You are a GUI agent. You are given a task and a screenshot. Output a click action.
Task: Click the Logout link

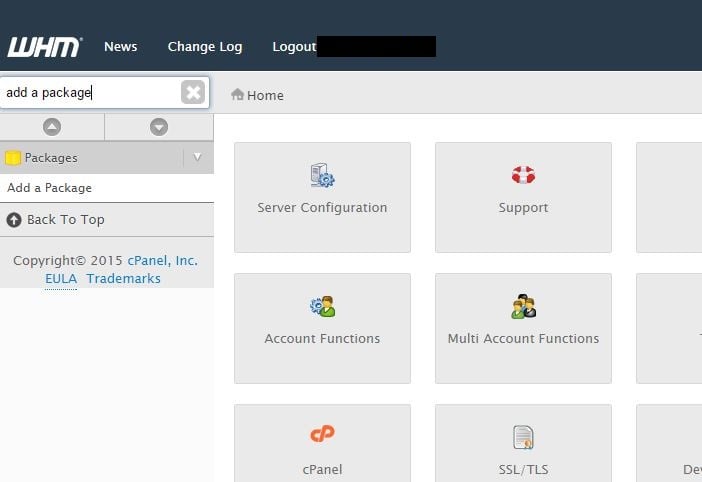click(294, 47)
